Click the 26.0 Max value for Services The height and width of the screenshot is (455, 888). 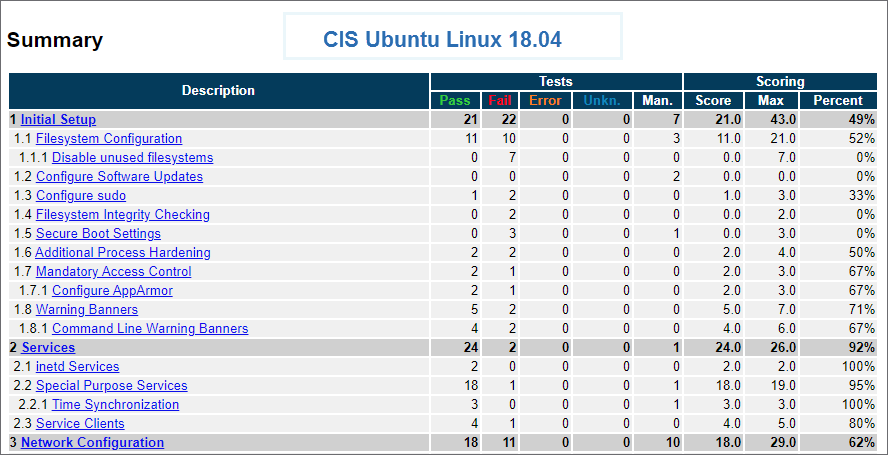coord(783,347)
